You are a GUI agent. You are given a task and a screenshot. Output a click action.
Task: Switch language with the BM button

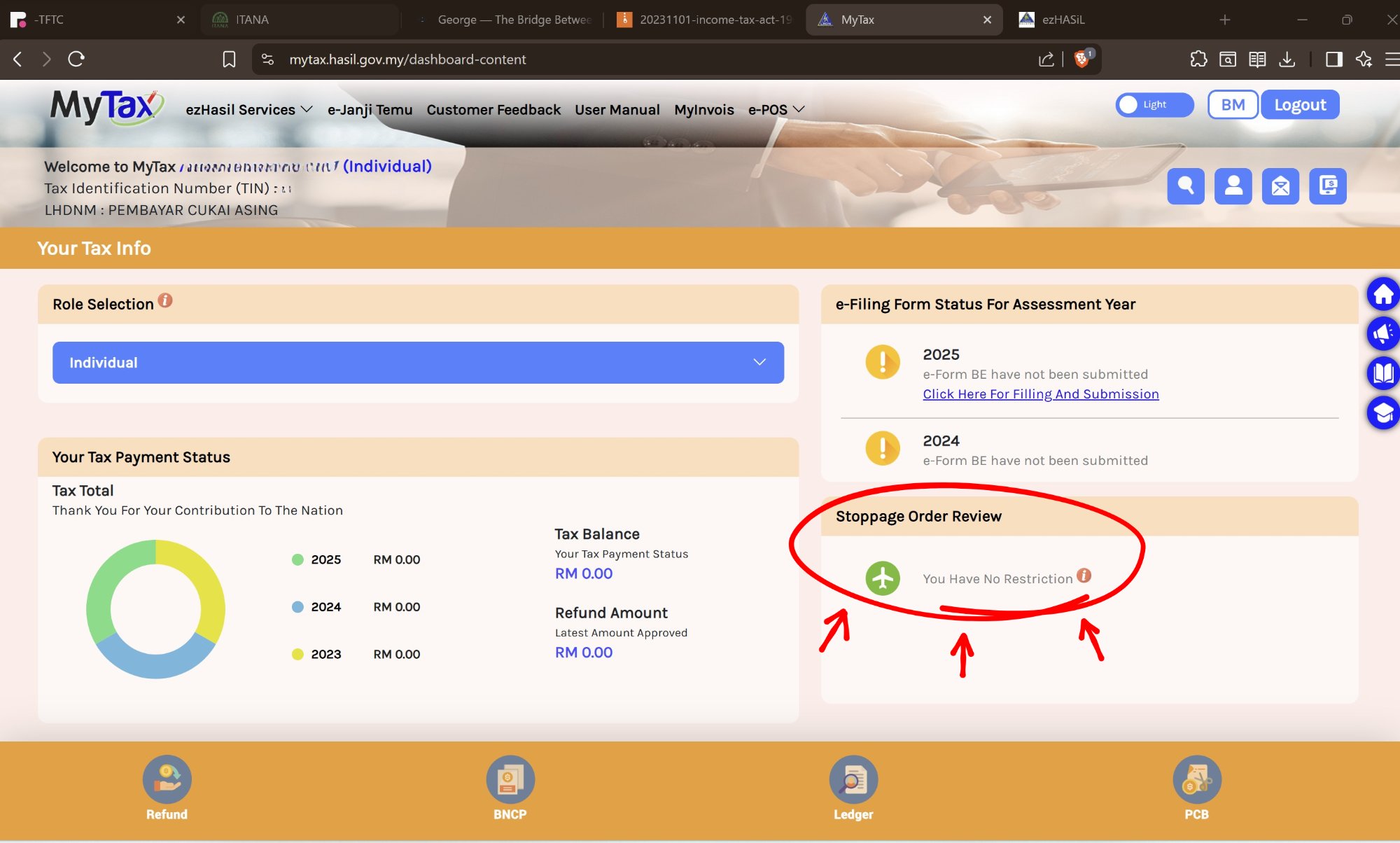pos(1232,105)
